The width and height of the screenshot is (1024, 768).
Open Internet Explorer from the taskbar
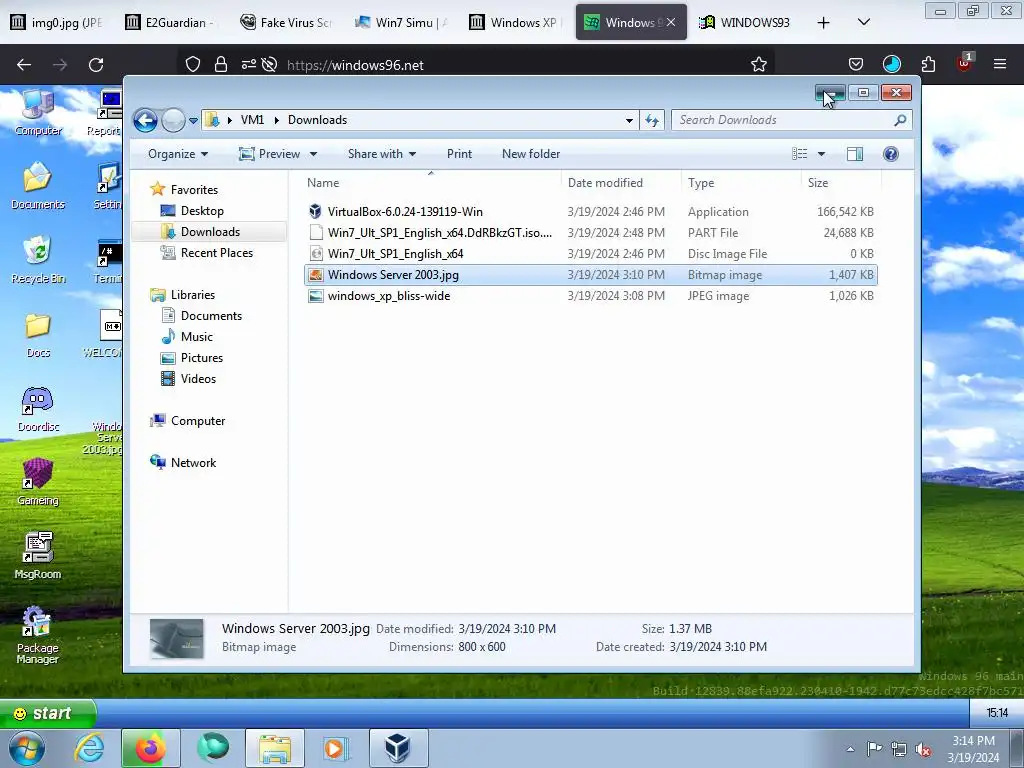point(89,748)
